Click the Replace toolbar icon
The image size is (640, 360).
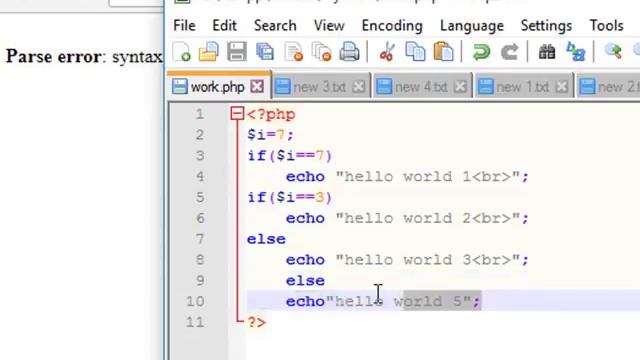(576, 52)
